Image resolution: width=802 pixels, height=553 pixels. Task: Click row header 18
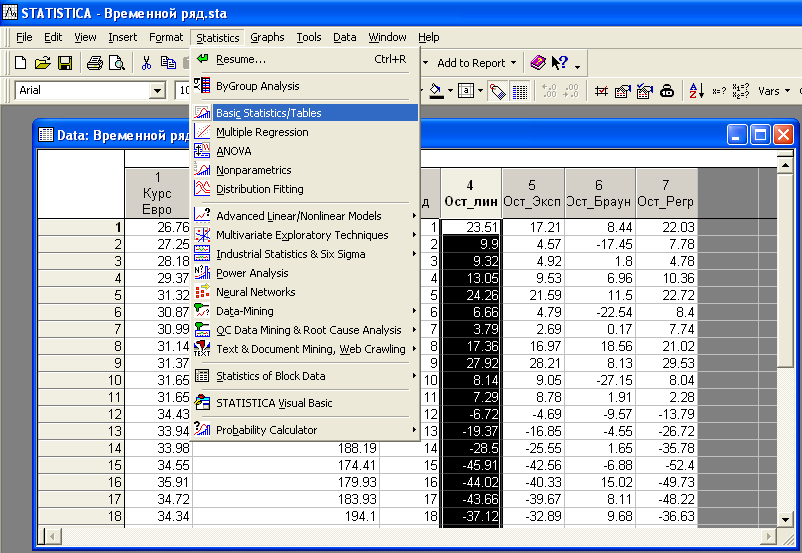point(81,516)
